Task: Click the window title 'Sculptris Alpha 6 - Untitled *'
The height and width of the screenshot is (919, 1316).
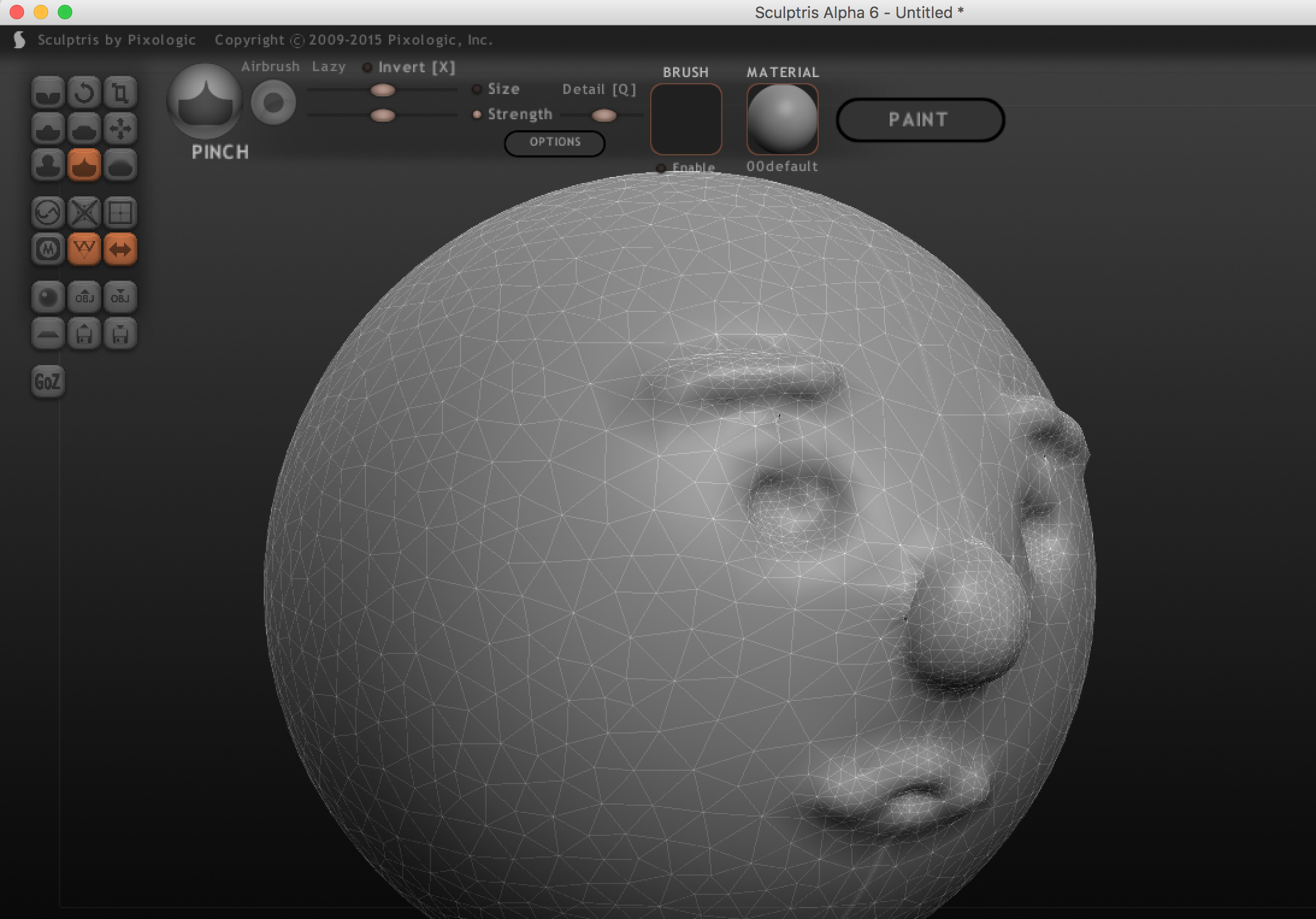Action: click(x=859, y=13)
